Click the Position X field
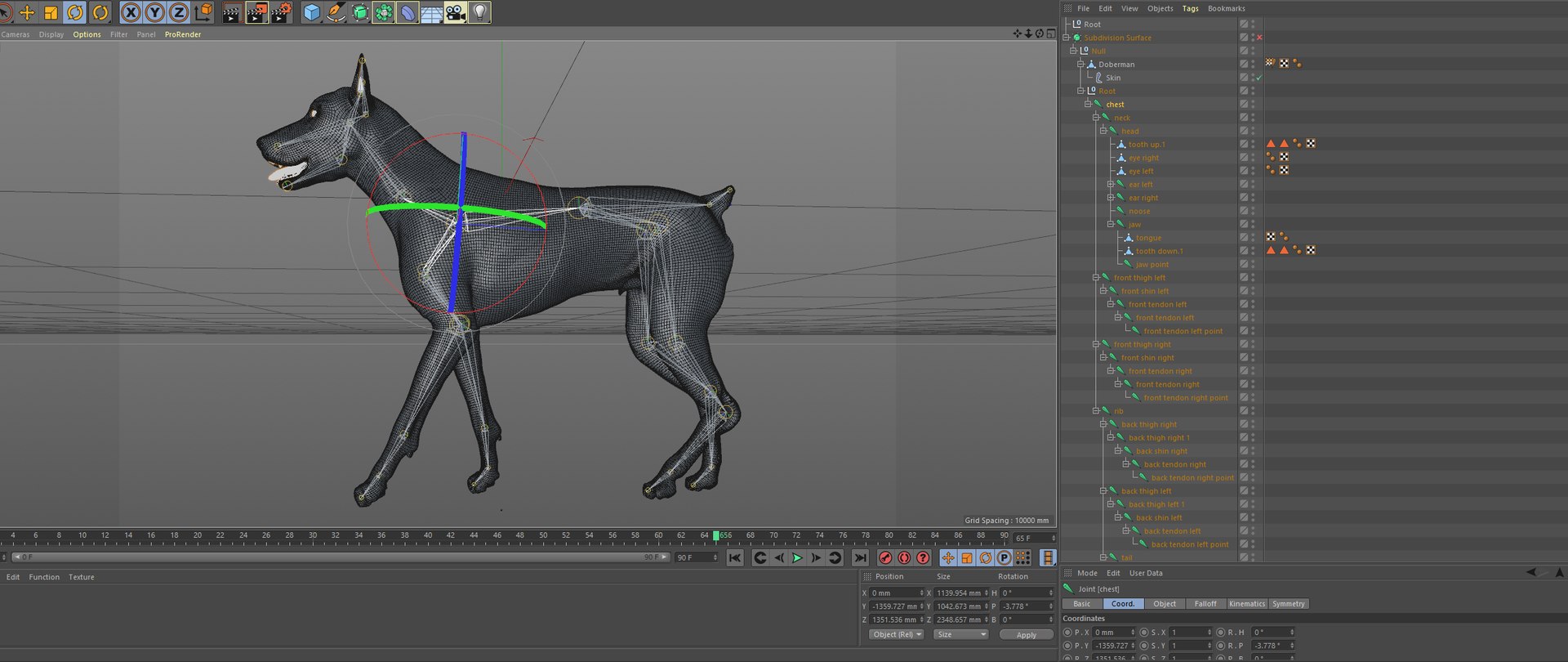This screenshot has height=662, width=1568. click(x=897, y=593)
